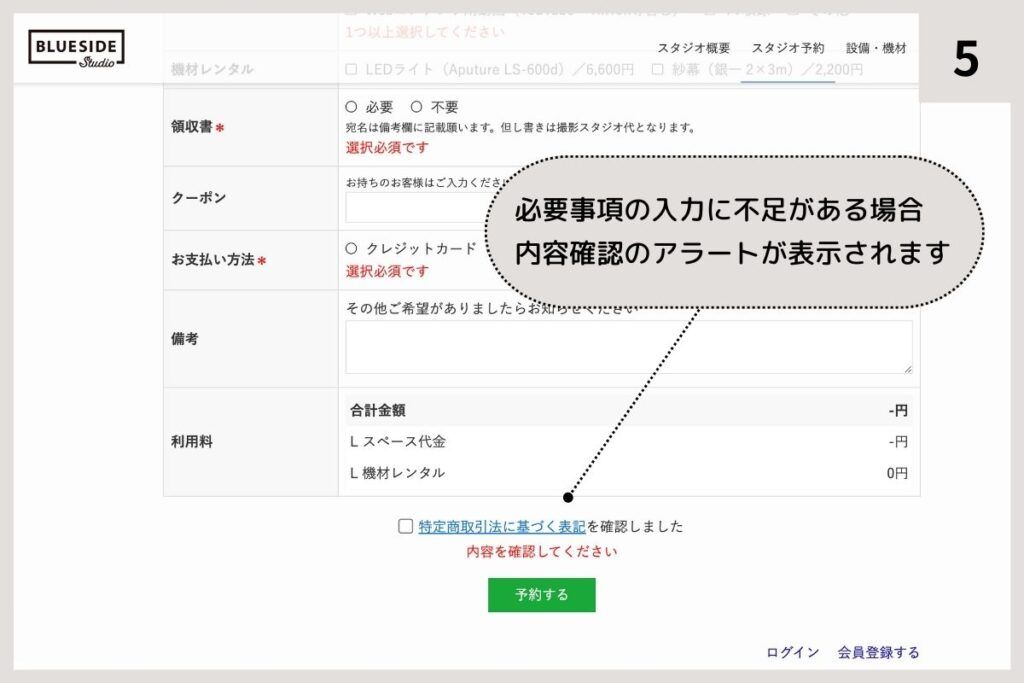1024x683 pixels.
Task: Open the スタジオ予約 menu item
Action: (788, 48)
